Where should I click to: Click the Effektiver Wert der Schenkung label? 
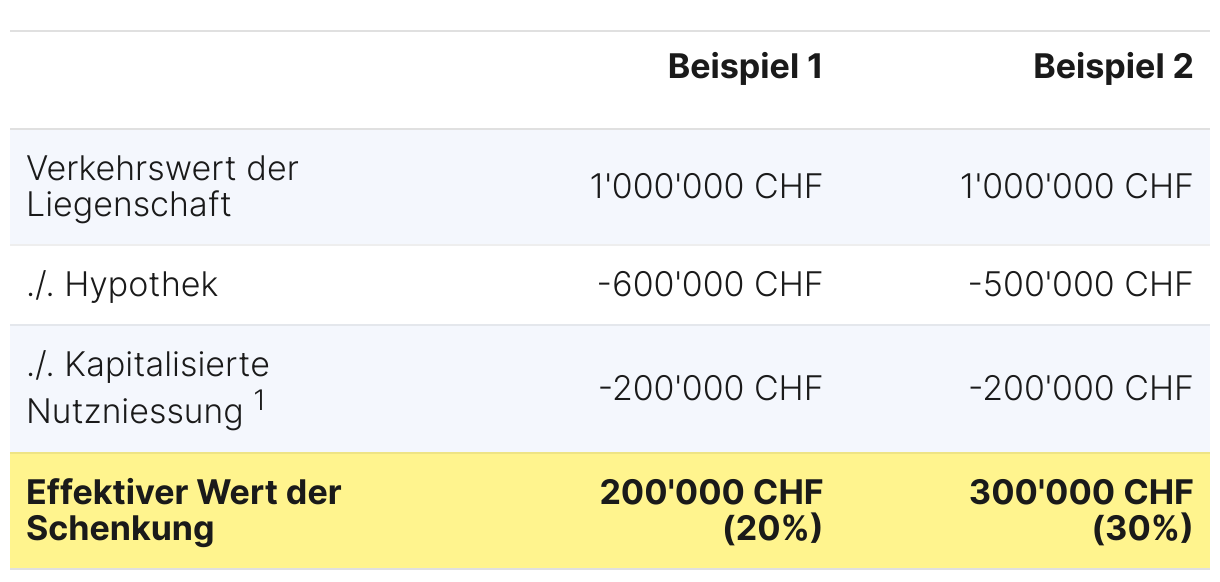point(183,510)
